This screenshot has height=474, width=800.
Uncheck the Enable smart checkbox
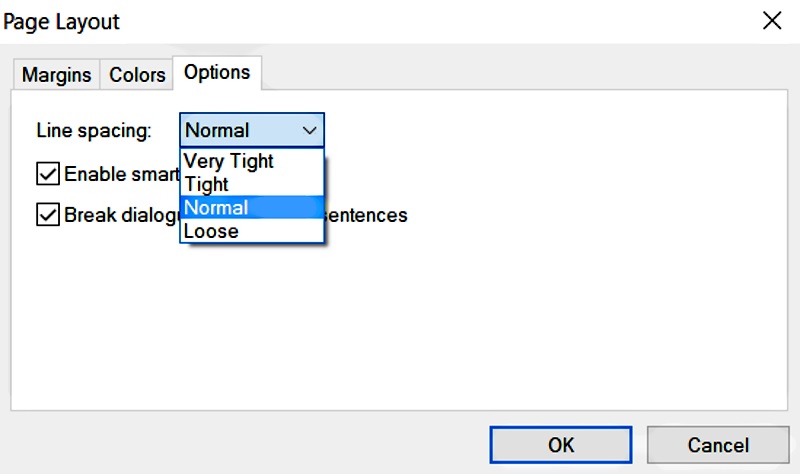pos(47,174)
